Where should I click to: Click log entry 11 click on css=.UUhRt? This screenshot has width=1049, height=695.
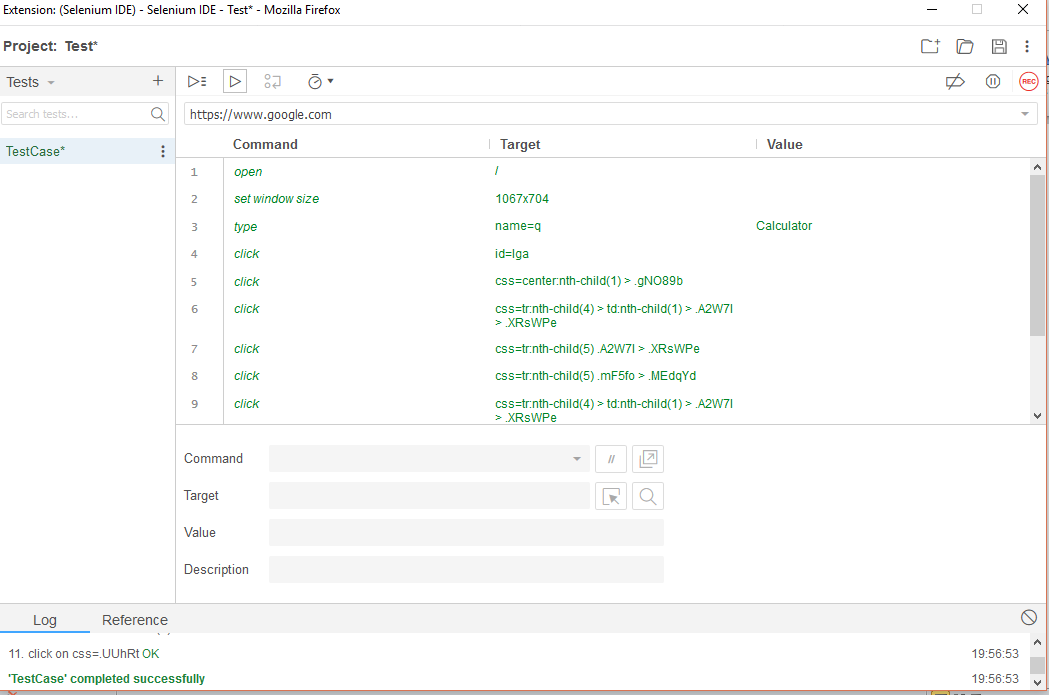(x=84, y=654)
